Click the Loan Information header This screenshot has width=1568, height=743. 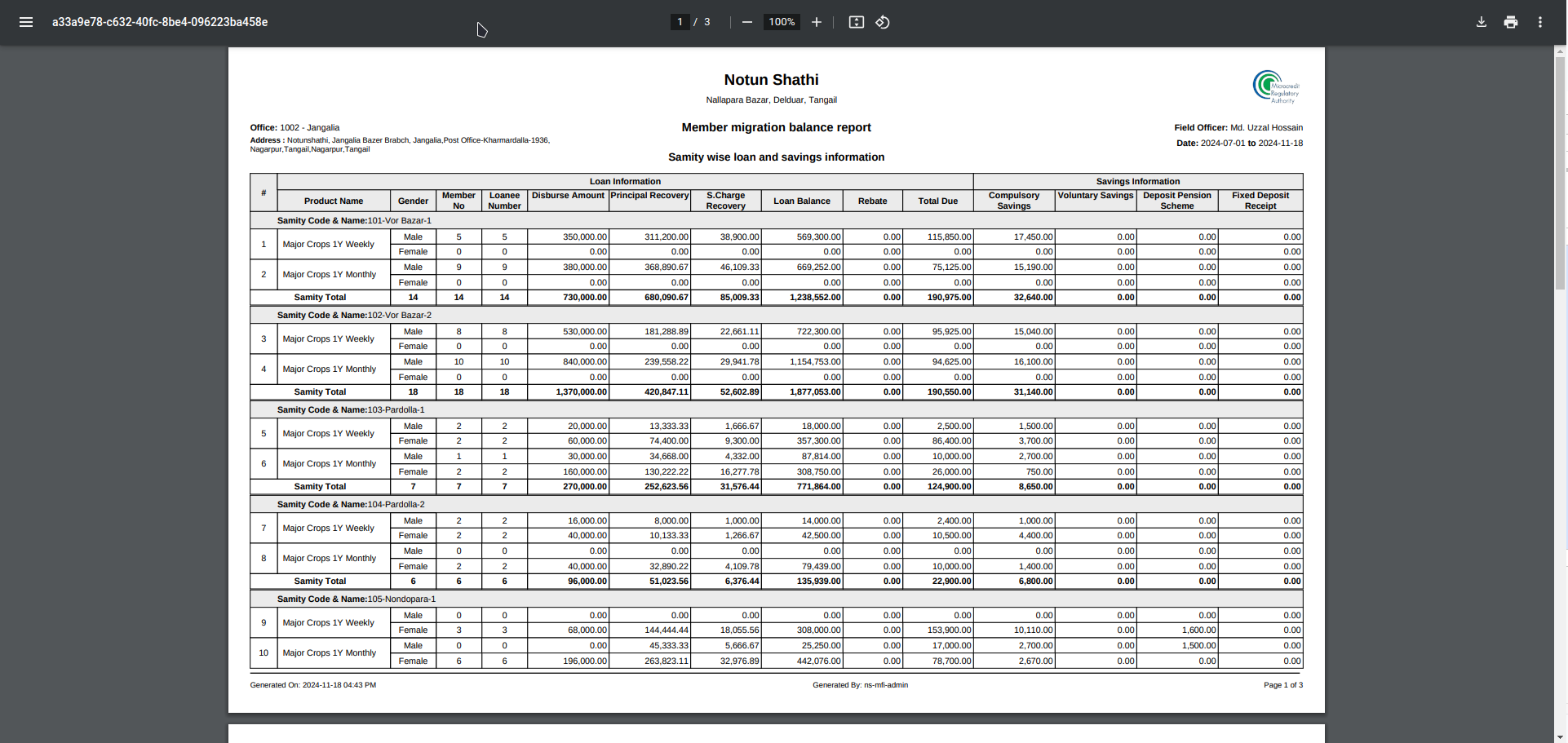coord(625,181)
